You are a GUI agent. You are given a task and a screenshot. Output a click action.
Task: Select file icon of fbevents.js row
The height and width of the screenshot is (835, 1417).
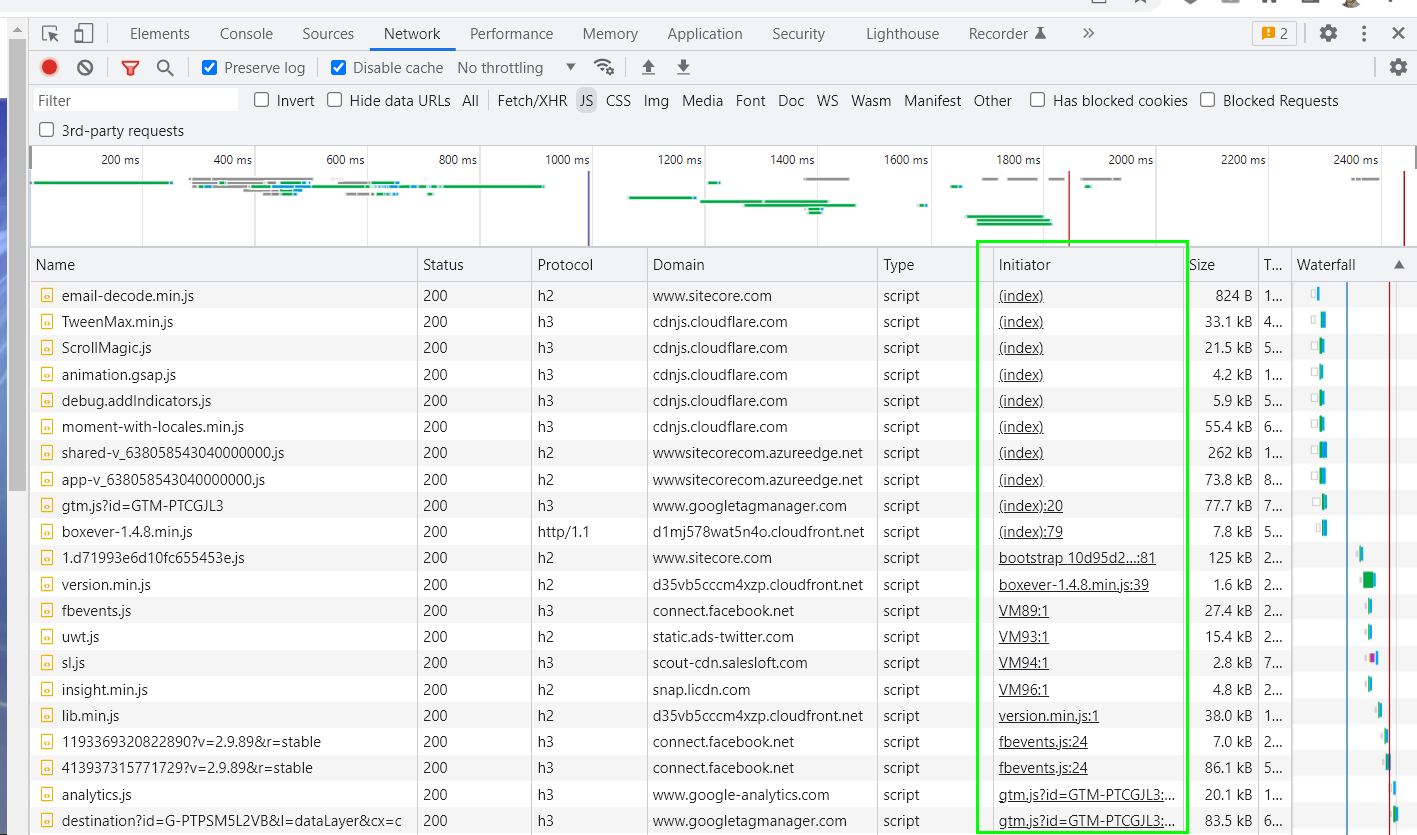coord(46,611)
